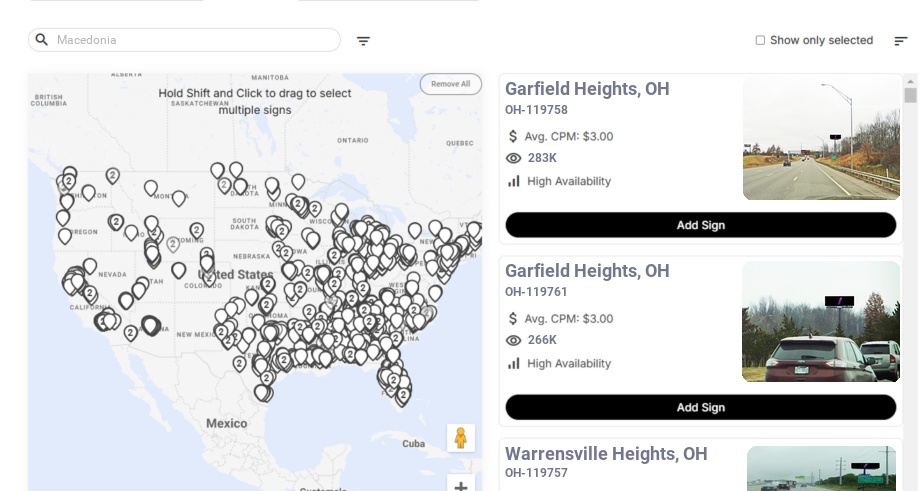Click the search magnifier icon
This screenshot has width=920, height=491.
click(x=42, y=40)
